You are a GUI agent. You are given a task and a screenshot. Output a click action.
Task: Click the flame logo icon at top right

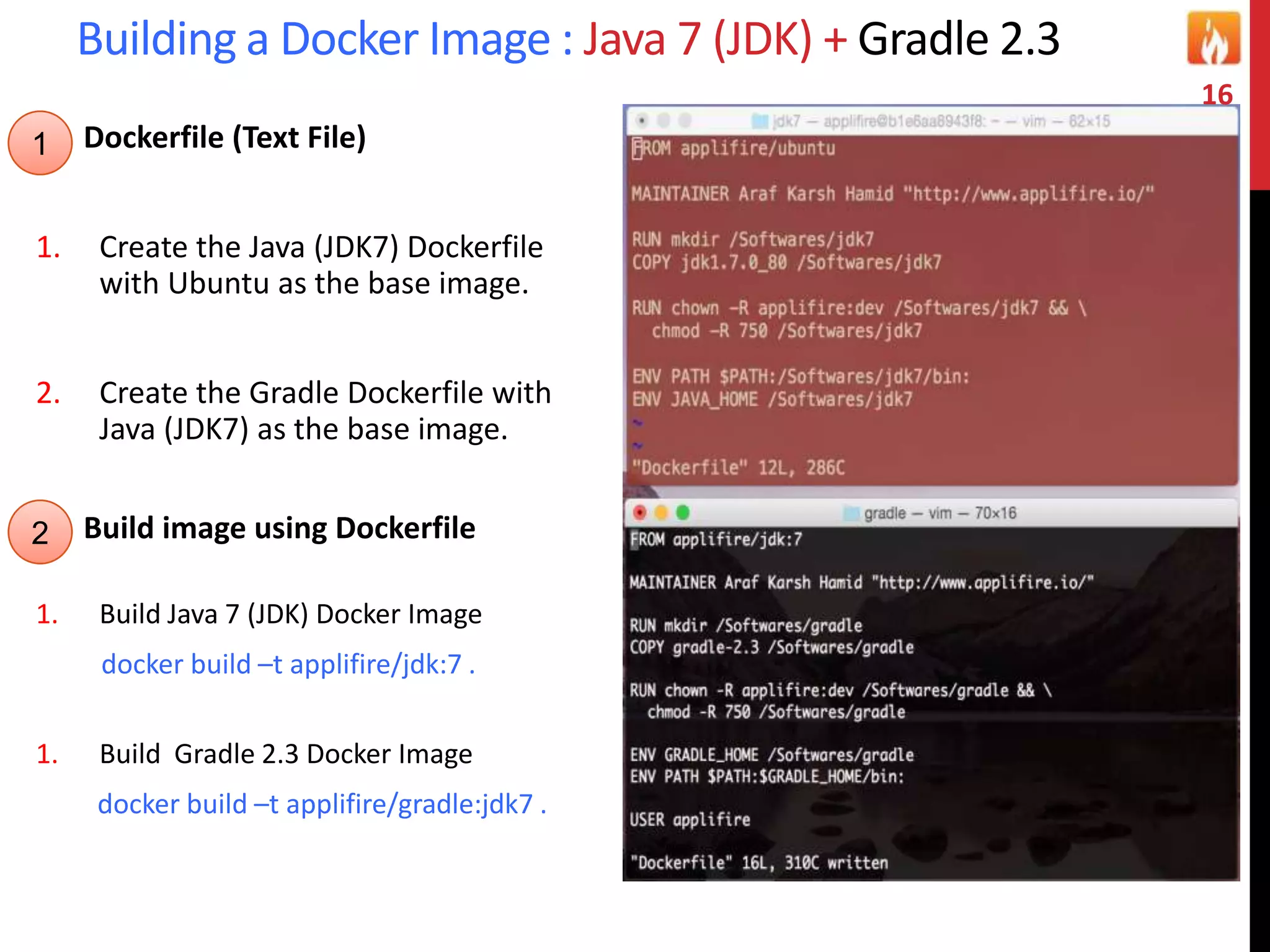[x=1214, y=38]
